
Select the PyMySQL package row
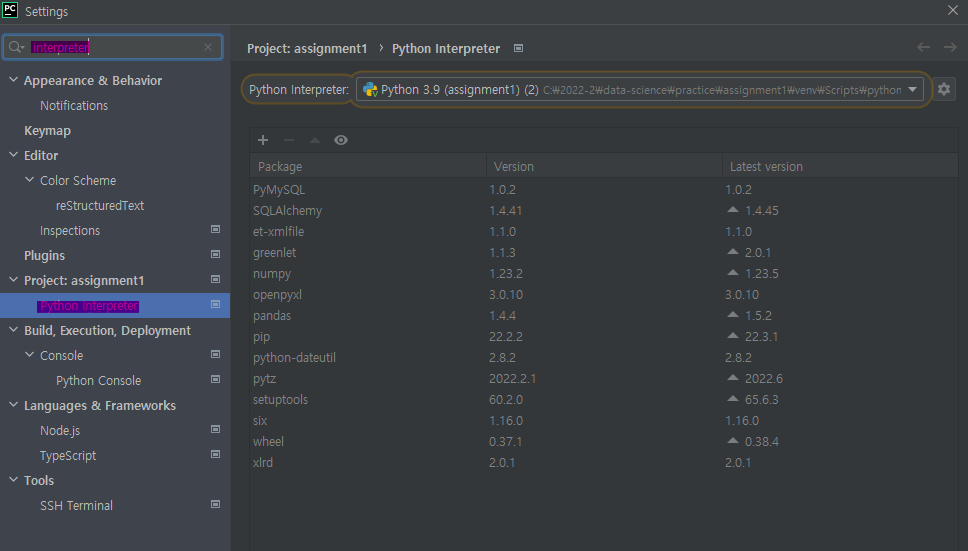point(604,189)
